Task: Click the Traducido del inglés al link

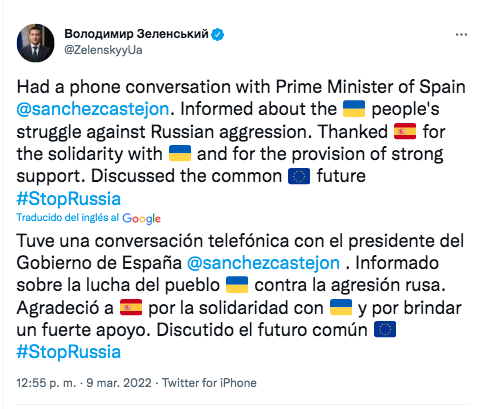Action: point(68,218)
